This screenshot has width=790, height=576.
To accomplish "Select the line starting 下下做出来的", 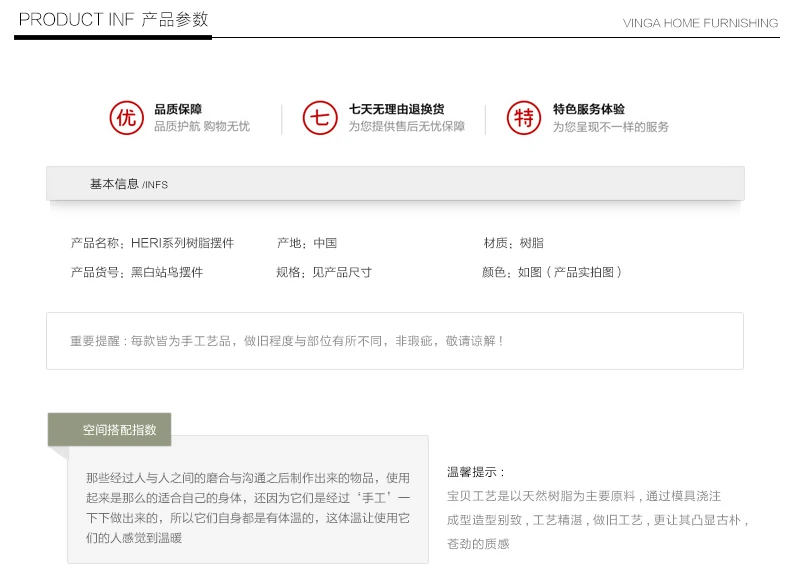I will click(247, 518).
